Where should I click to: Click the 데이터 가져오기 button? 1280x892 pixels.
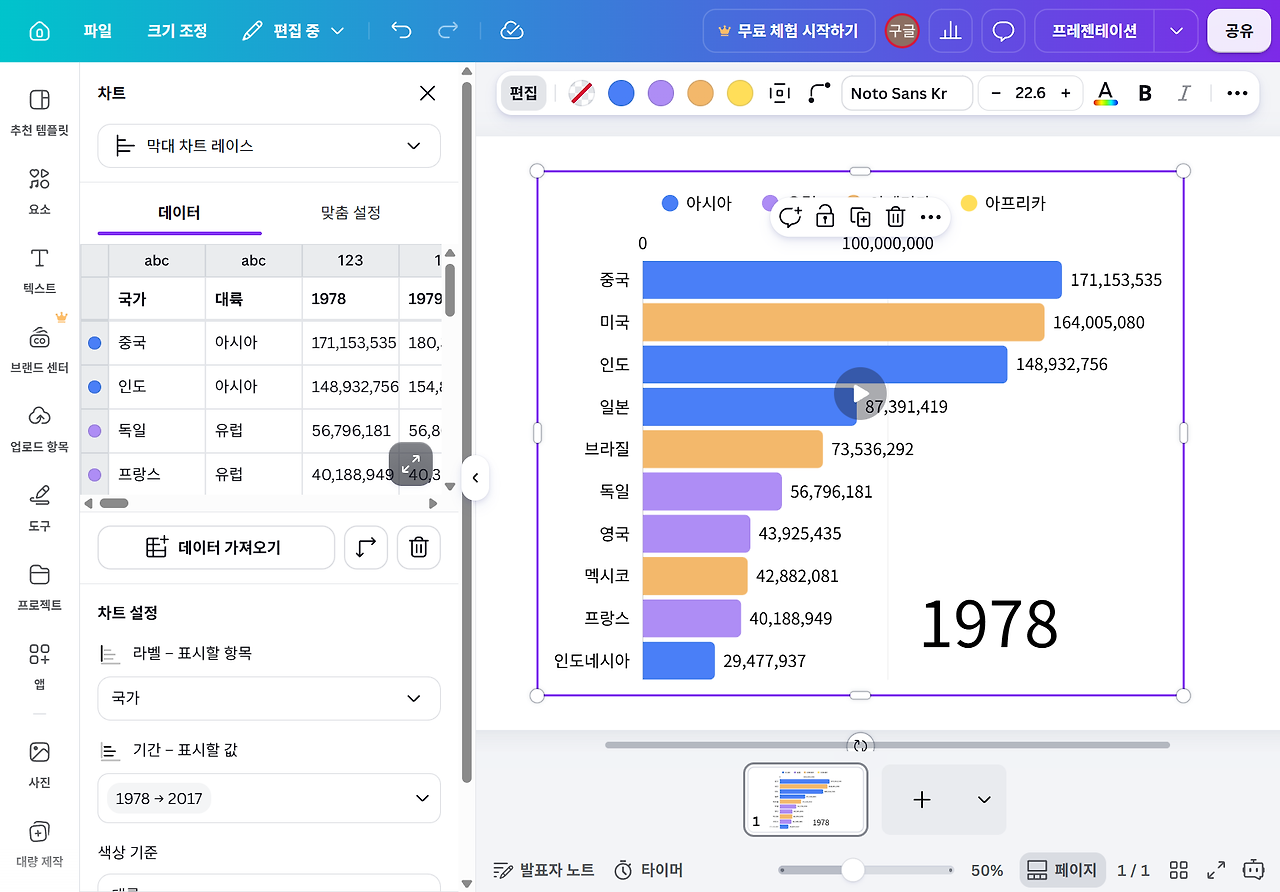[x=216, y=547]
